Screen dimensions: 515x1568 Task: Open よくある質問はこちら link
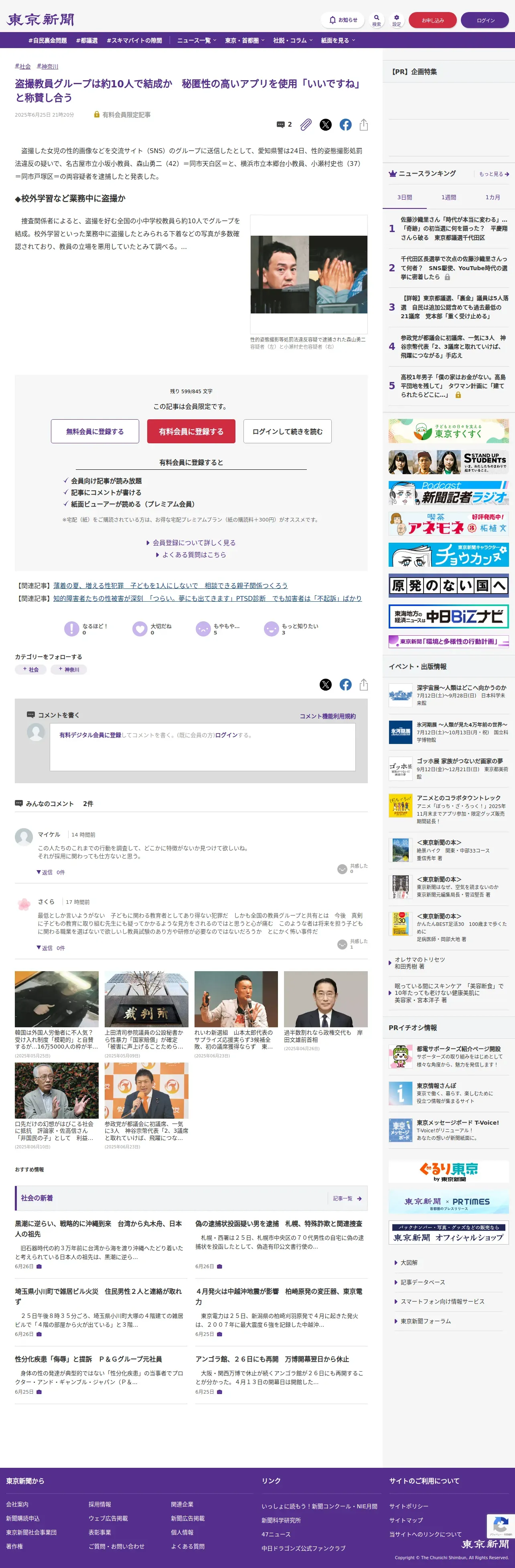click(191, 554)
